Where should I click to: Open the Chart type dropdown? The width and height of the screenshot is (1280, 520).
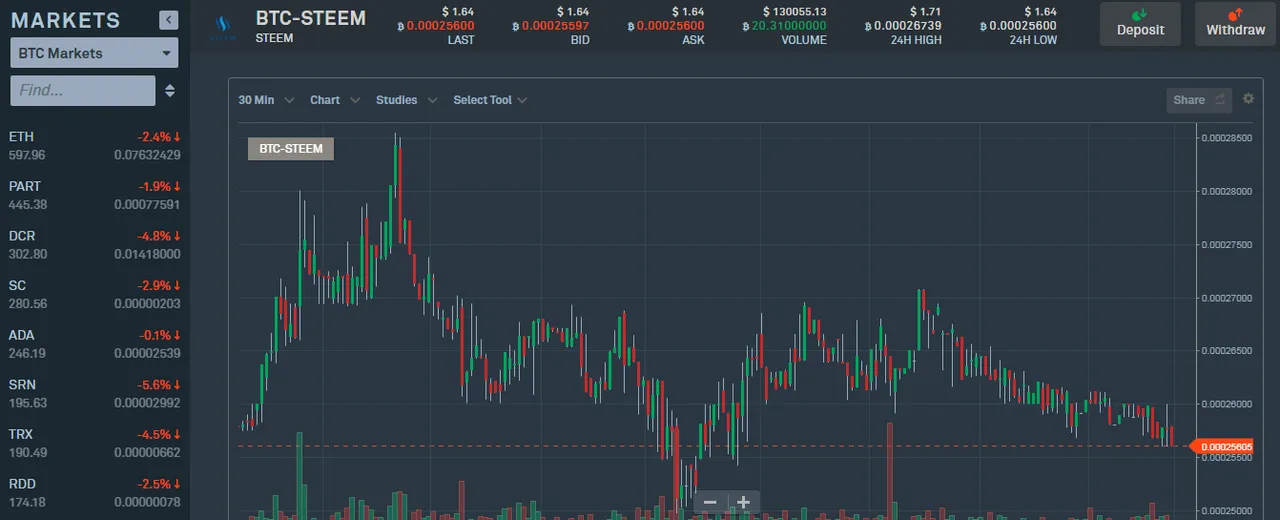(334, 100)
